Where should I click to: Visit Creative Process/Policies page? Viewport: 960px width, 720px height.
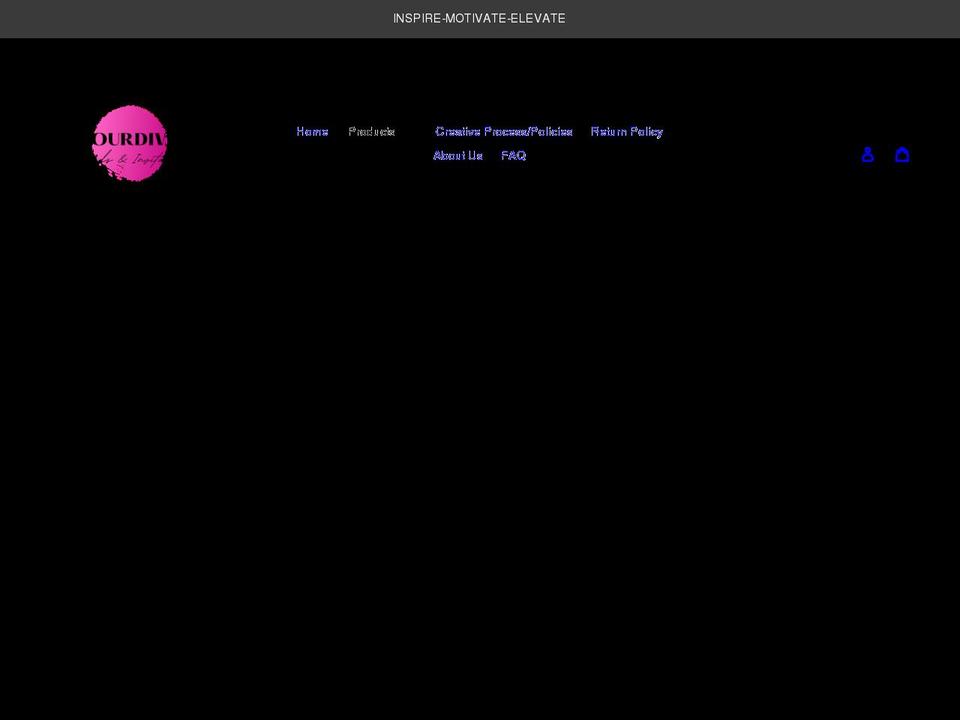(x=503, y=131)
